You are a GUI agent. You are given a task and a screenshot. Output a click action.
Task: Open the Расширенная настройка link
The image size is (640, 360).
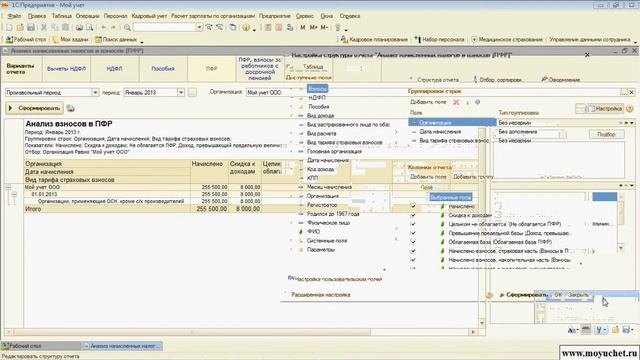click(x=321, y=295)
